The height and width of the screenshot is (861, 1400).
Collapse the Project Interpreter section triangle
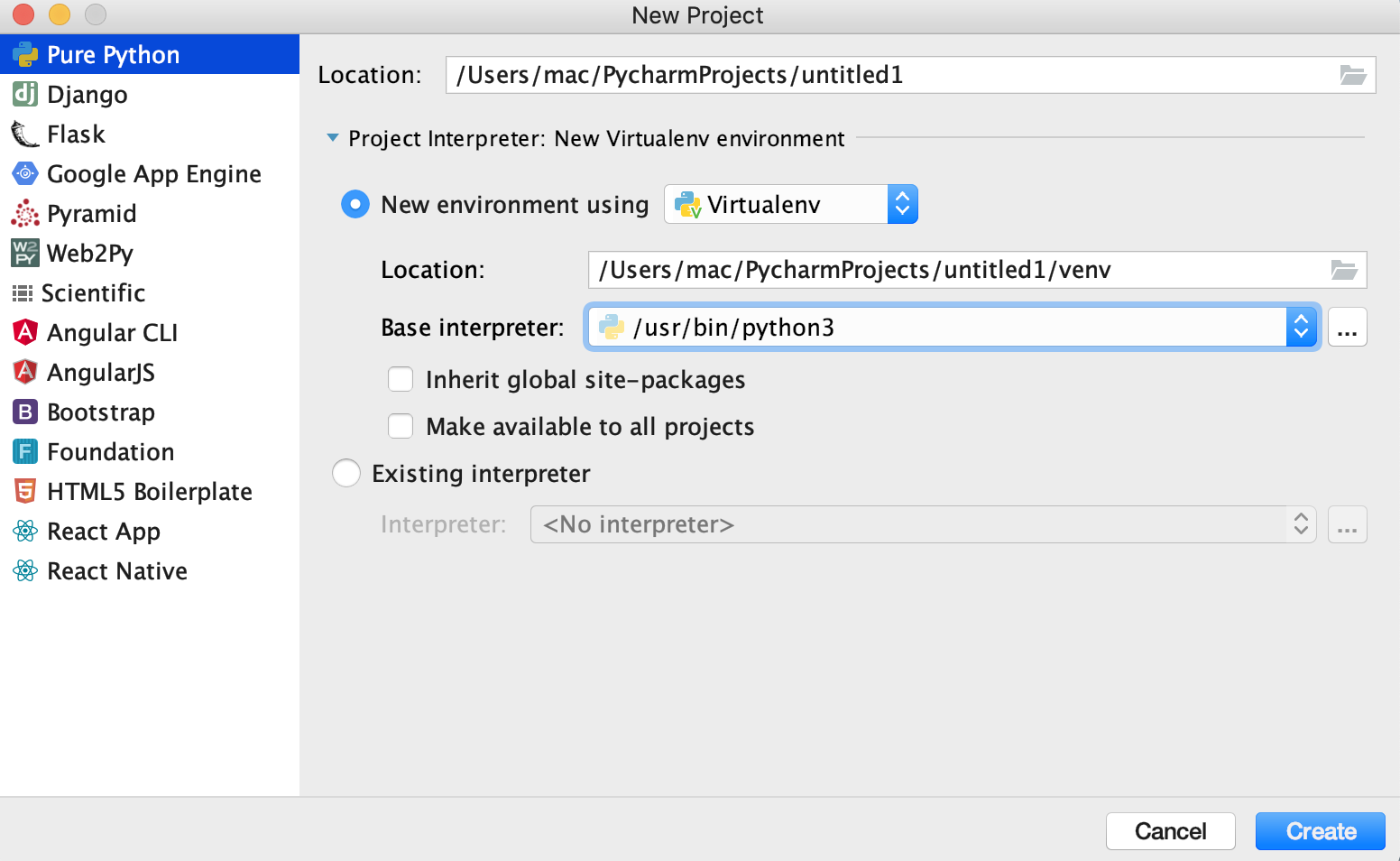point(333,138)
